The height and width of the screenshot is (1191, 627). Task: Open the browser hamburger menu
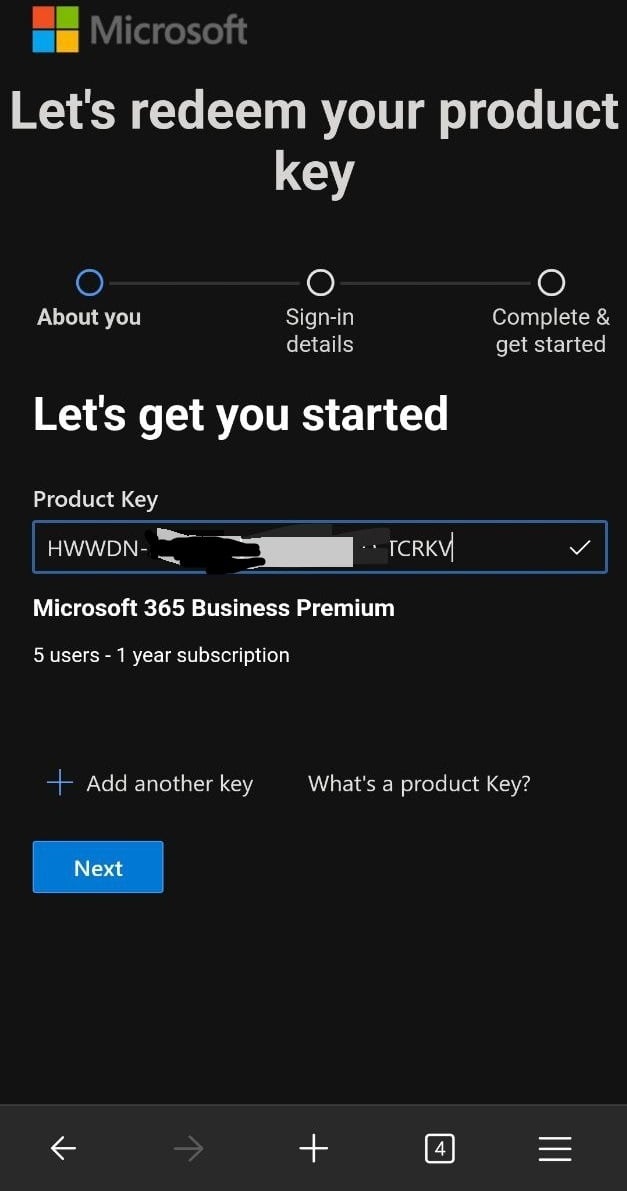point(555,1148)
